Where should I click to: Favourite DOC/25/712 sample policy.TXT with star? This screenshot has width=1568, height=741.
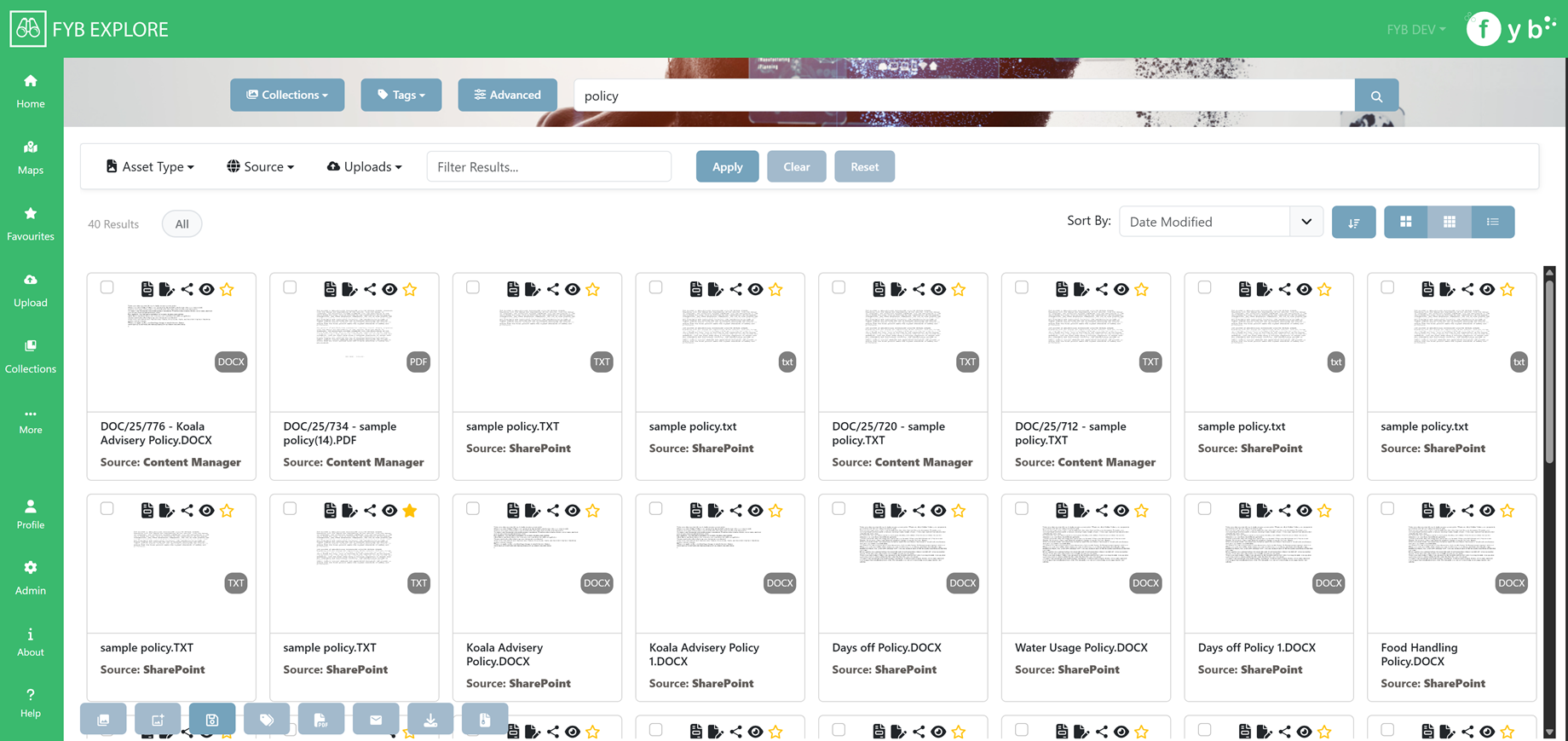click(1142, 290)
